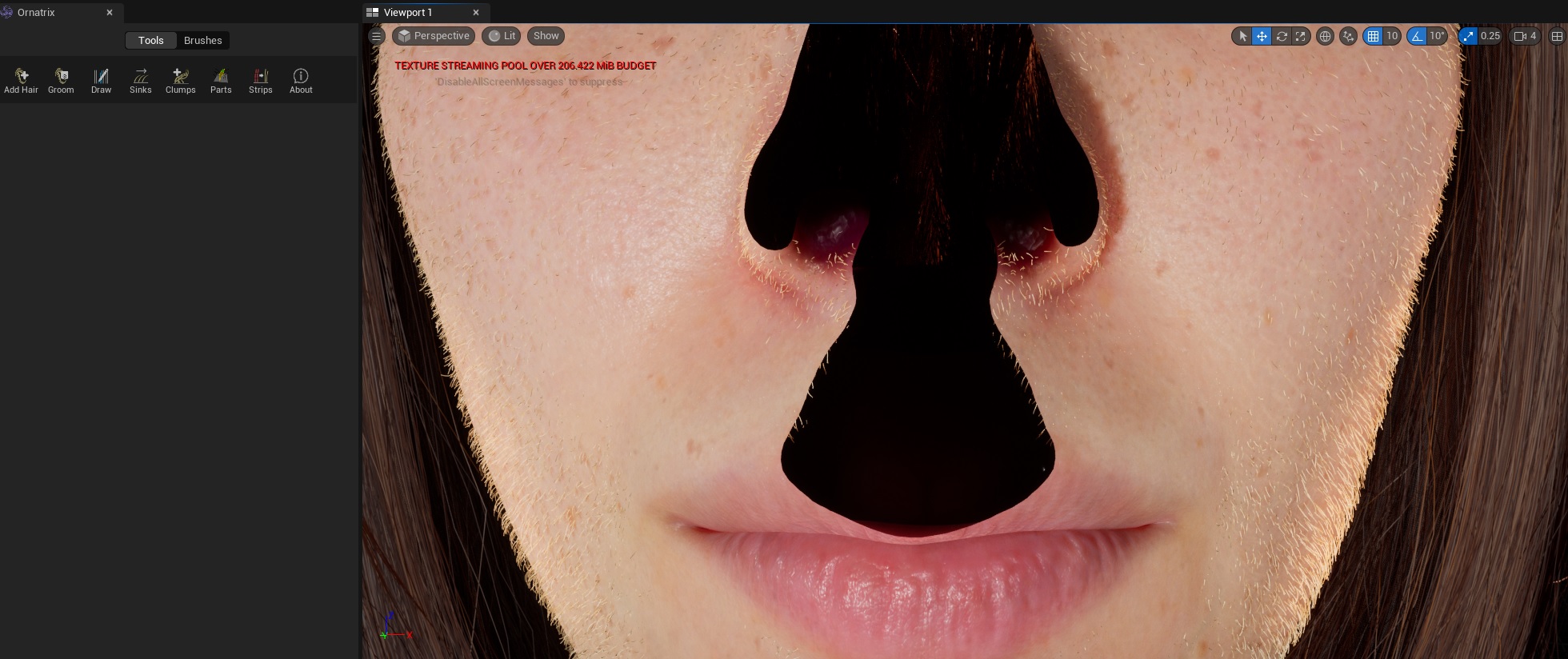The image size is (1568, 659).
Task: Open camera speed setting showing 4
Action: [x=1525, y=36]
